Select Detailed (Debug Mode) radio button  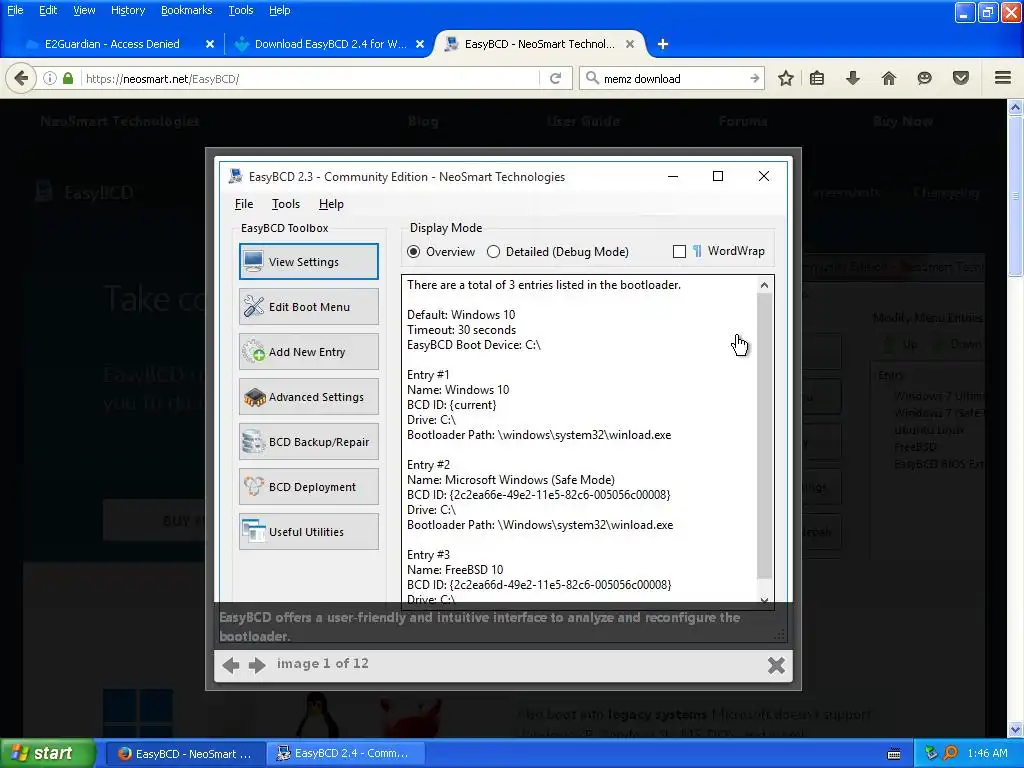[494, 251]
